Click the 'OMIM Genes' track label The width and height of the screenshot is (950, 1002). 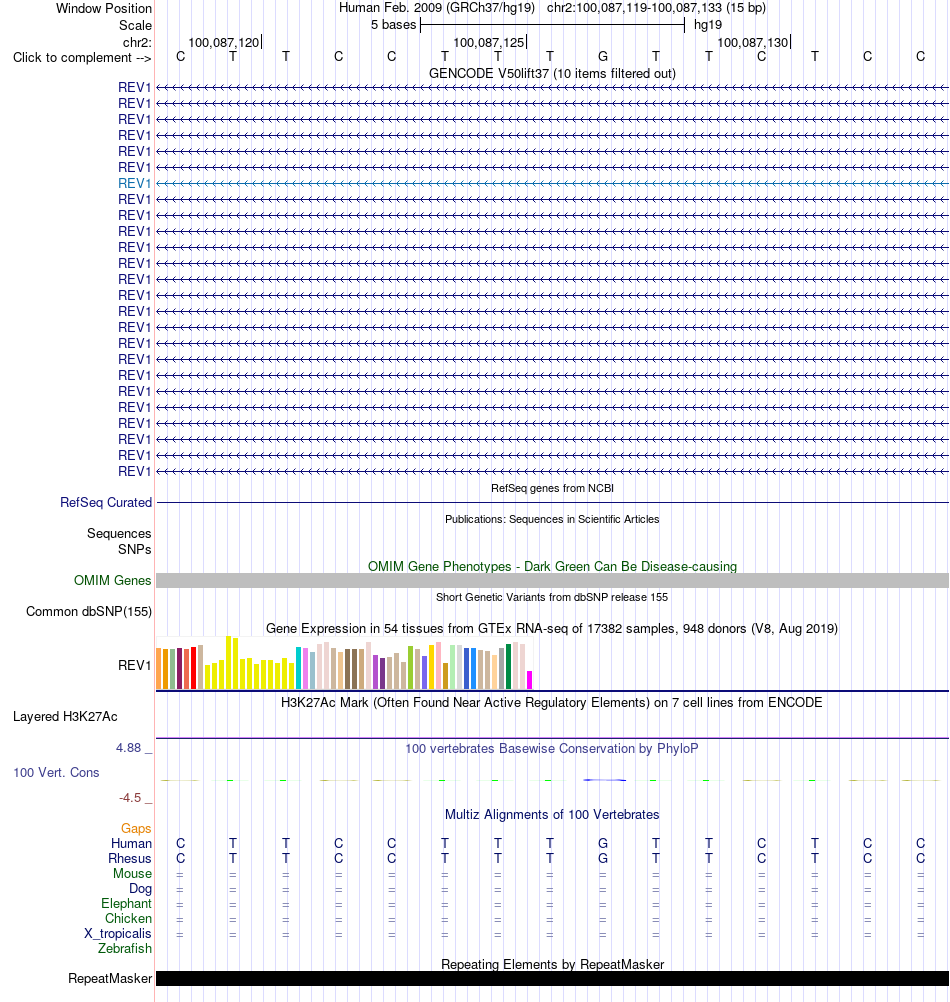112,580
